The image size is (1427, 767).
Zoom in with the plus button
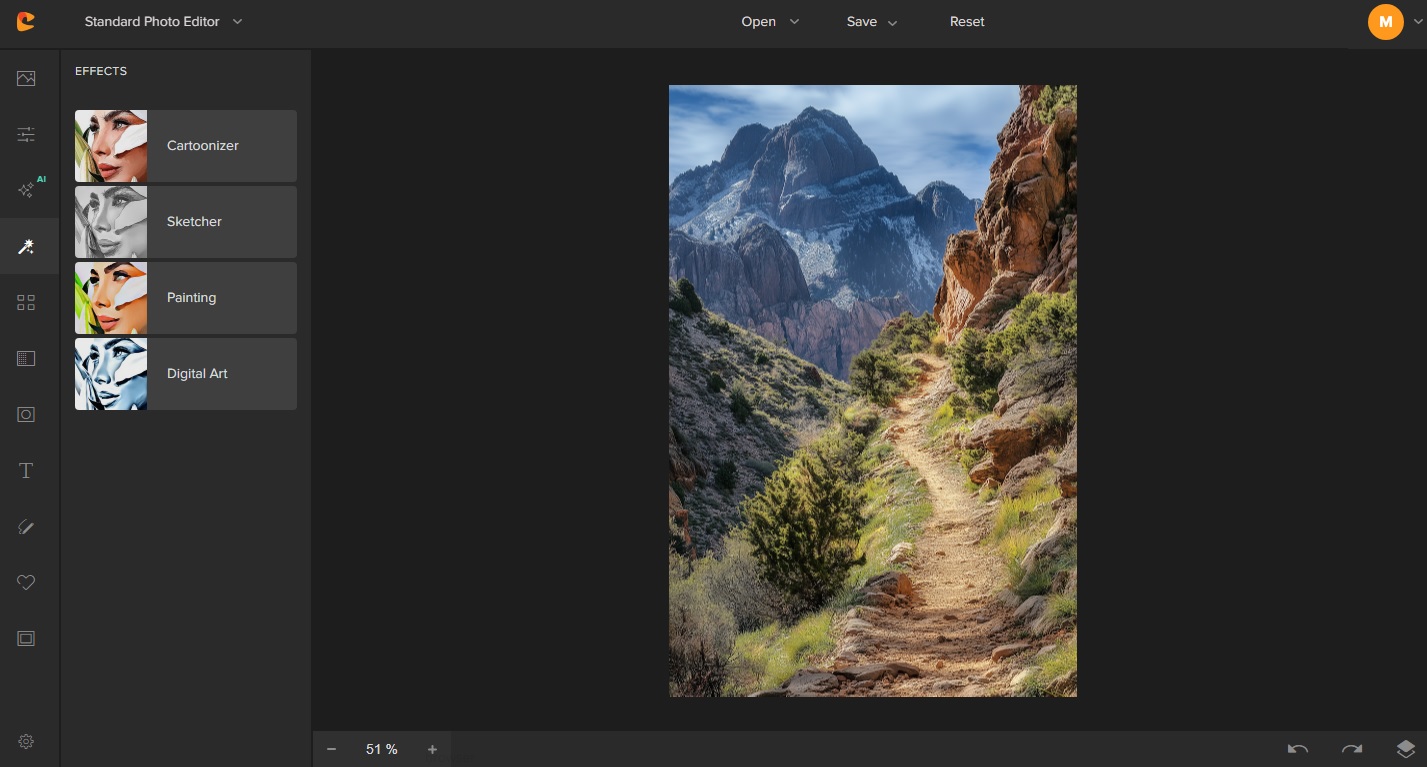[x=432, y=749]
